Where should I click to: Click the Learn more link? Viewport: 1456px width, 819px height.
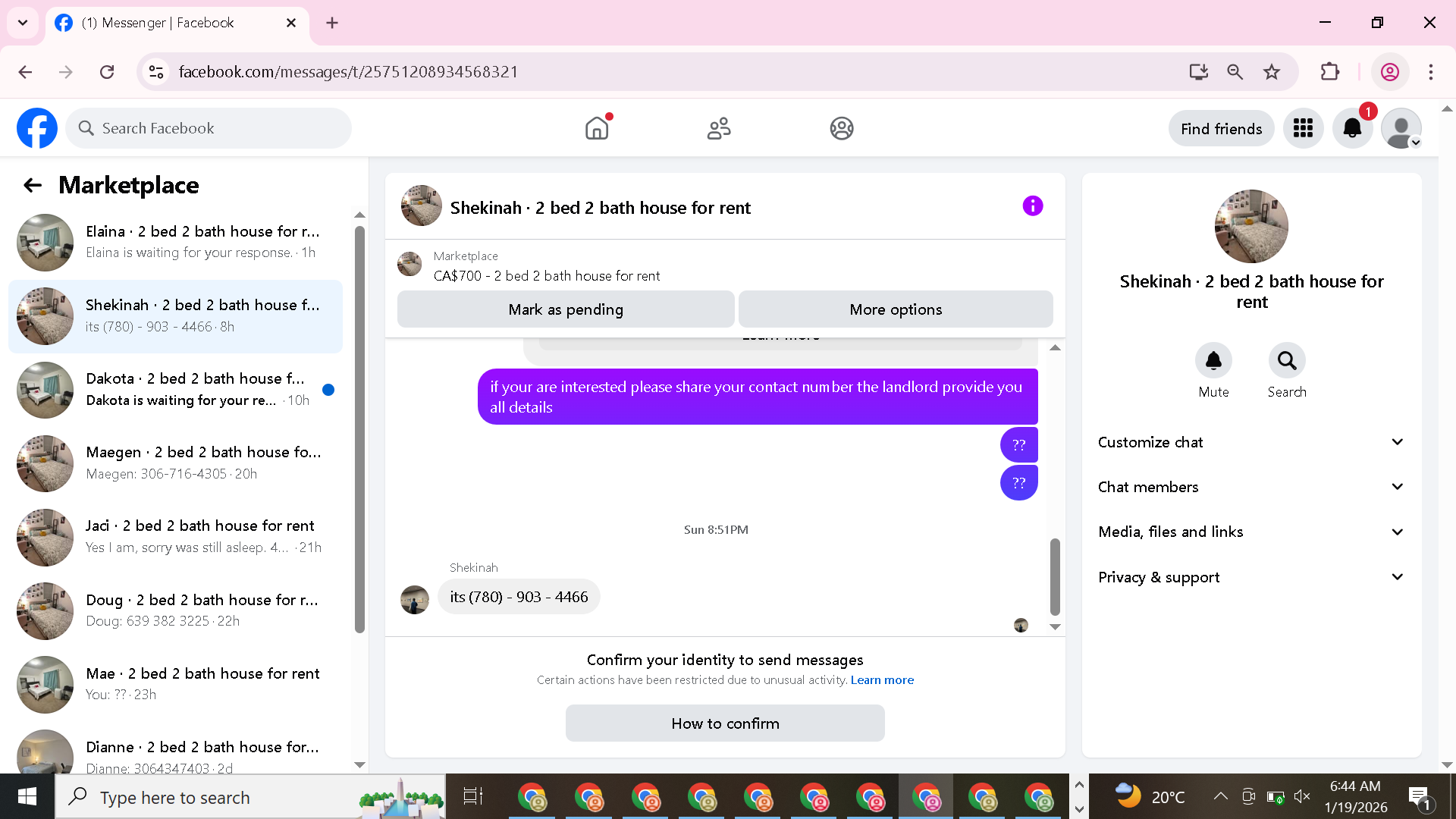pos(882,680)
